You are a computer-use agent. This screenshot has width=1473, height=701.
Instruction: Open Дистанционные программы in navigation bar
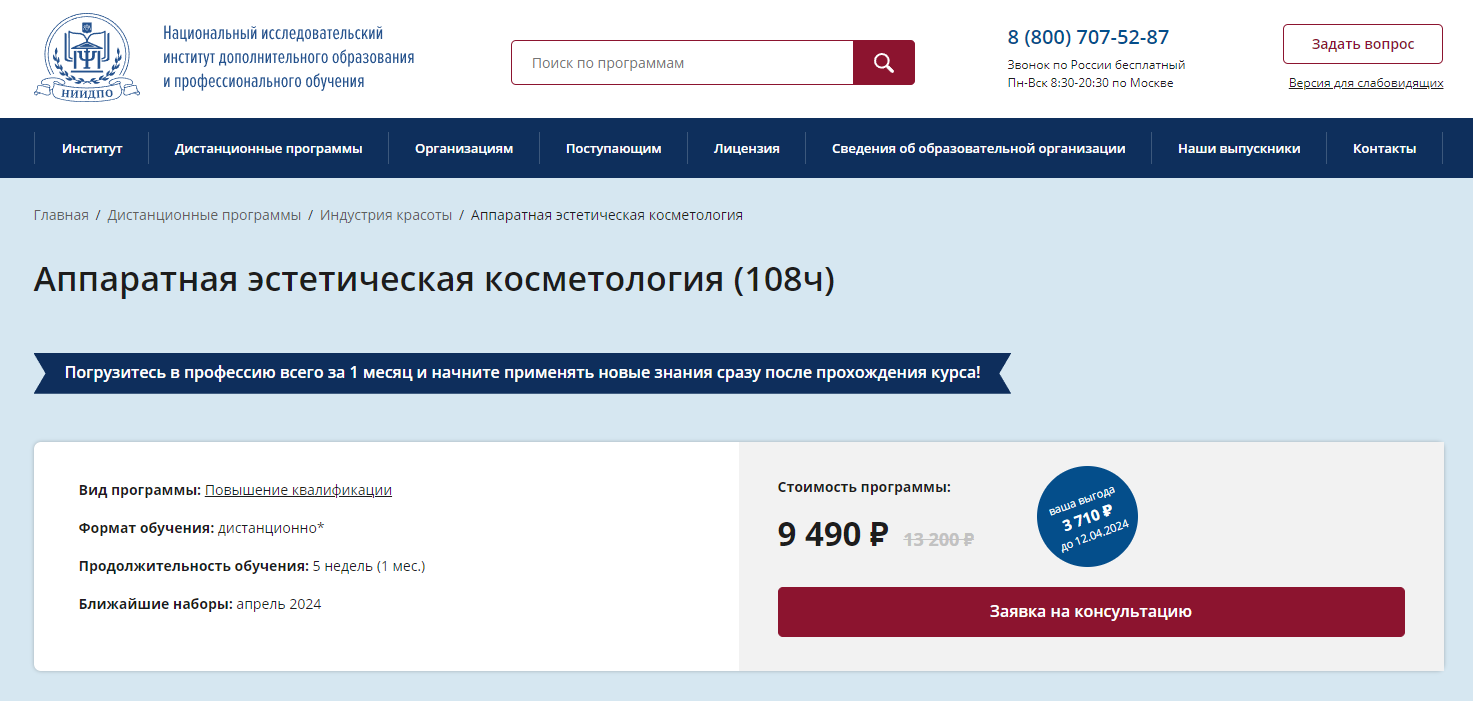tap(268, 148)
